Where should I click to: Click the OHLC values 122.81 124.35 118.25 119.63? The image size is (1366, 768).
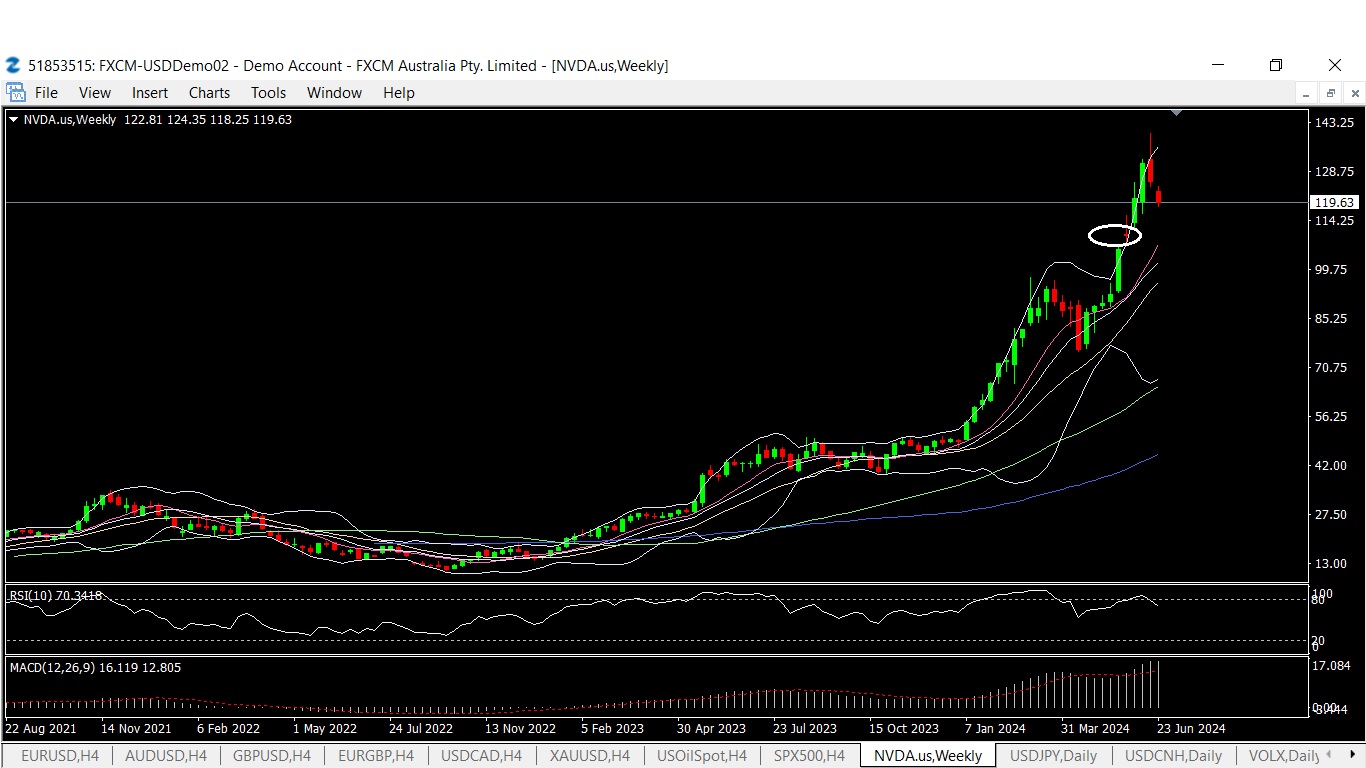pos(208,119)
